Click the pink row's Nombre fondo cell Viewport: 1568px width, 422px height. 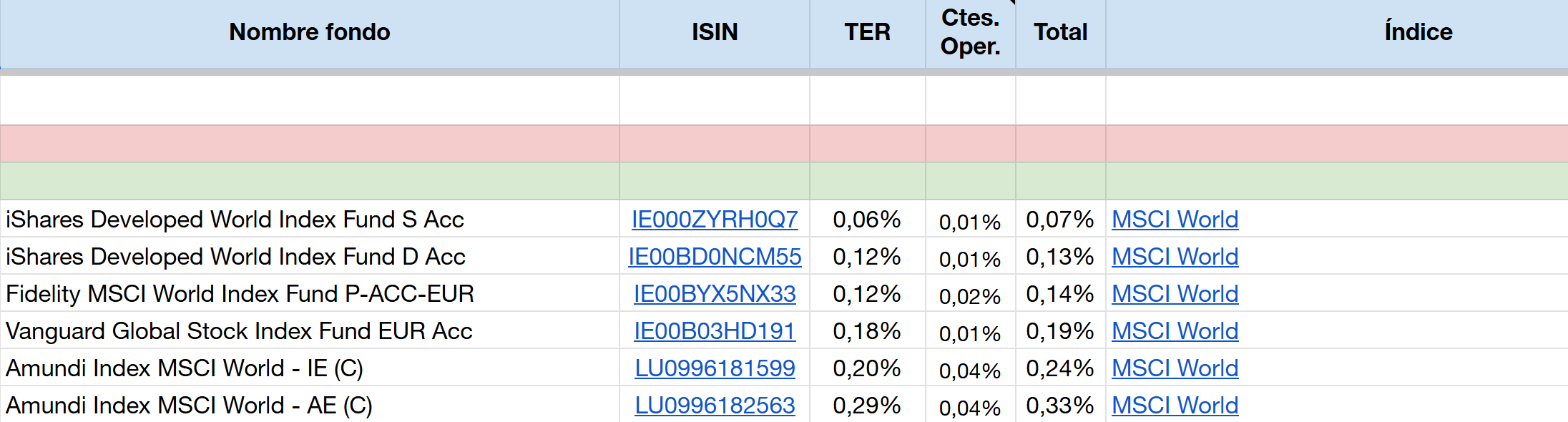309,144
